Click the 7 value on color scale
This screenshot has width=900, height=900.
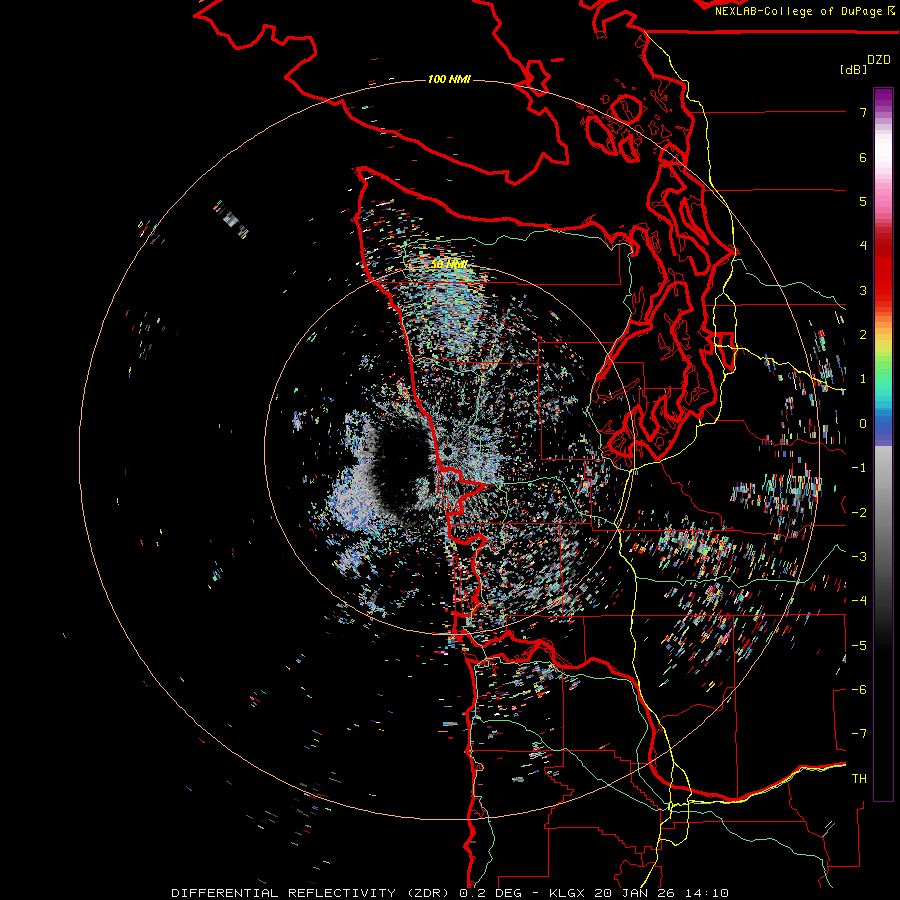coord(863,112)
